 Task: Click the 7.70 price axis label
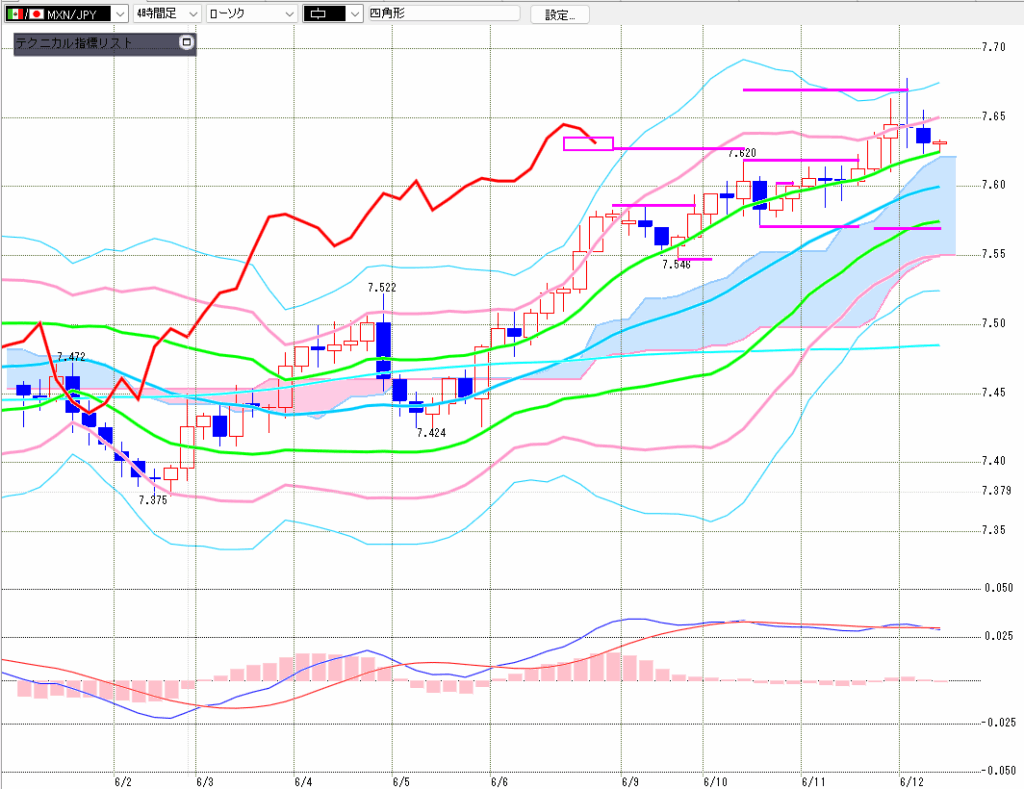994,47
